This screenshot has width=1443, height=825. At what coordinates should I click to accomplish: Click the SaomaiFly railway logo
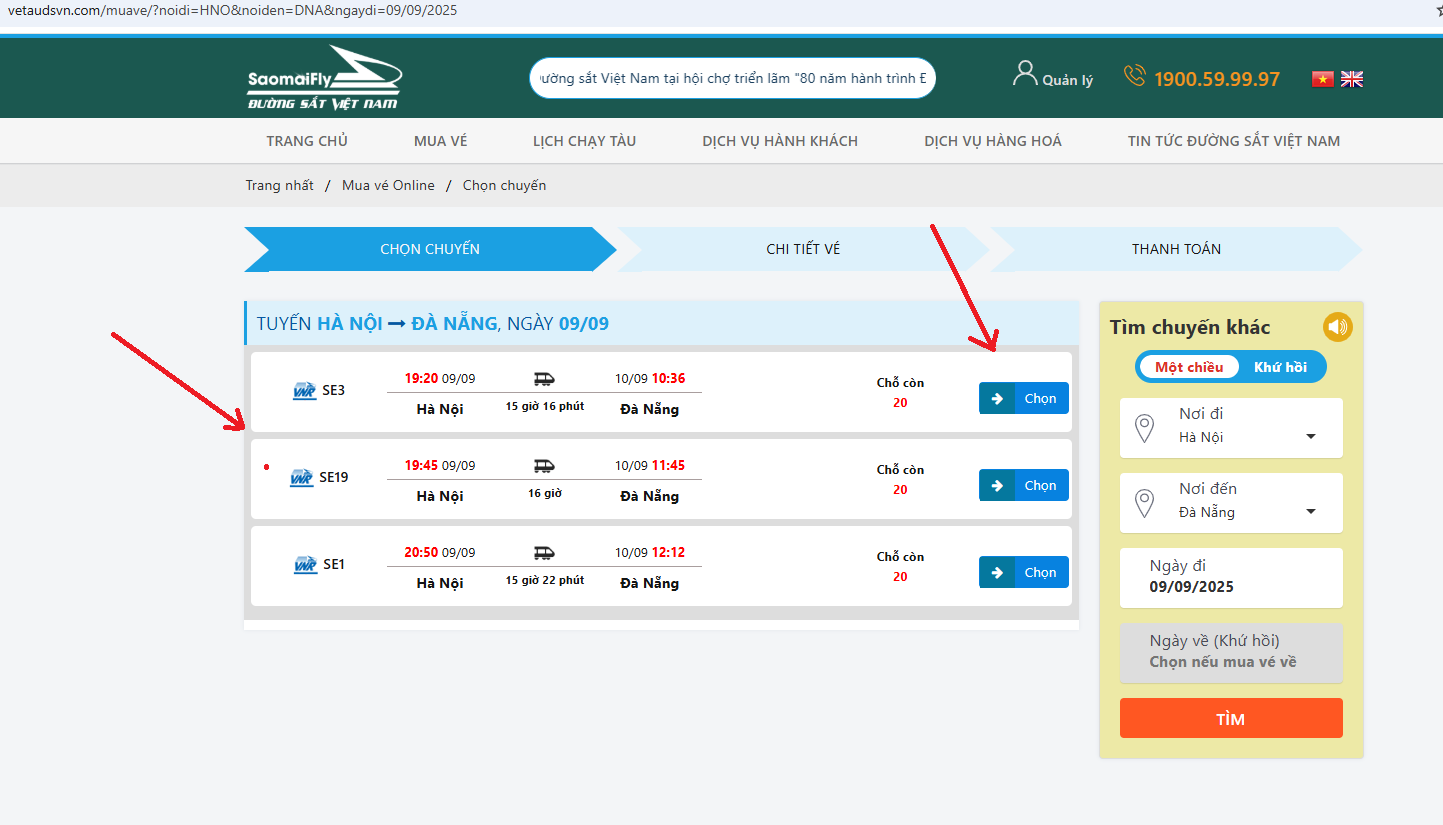pos(323,78)
